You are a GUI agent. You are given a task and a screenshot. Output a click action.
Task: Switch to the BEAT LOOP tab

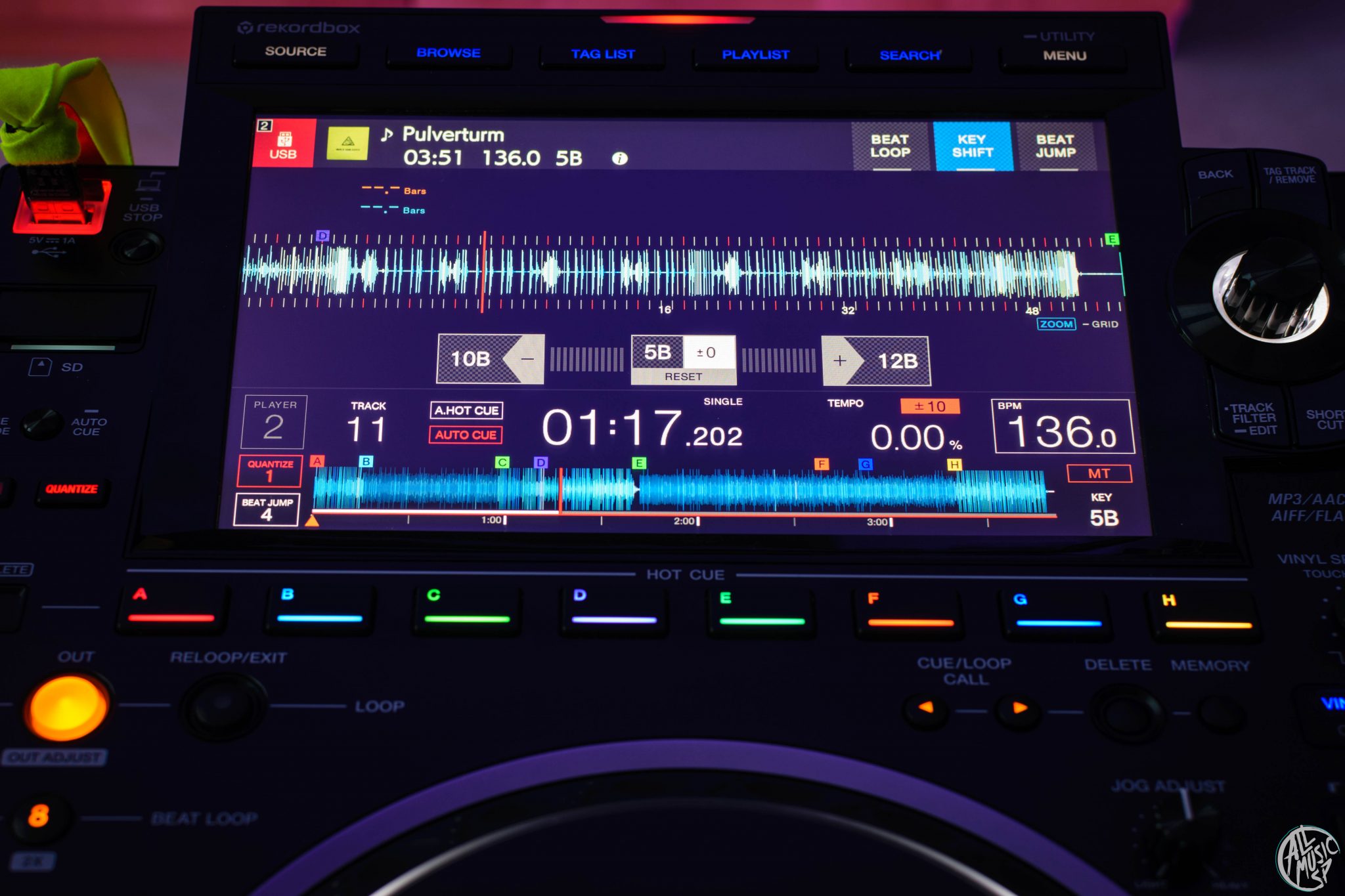coord(891,146)
